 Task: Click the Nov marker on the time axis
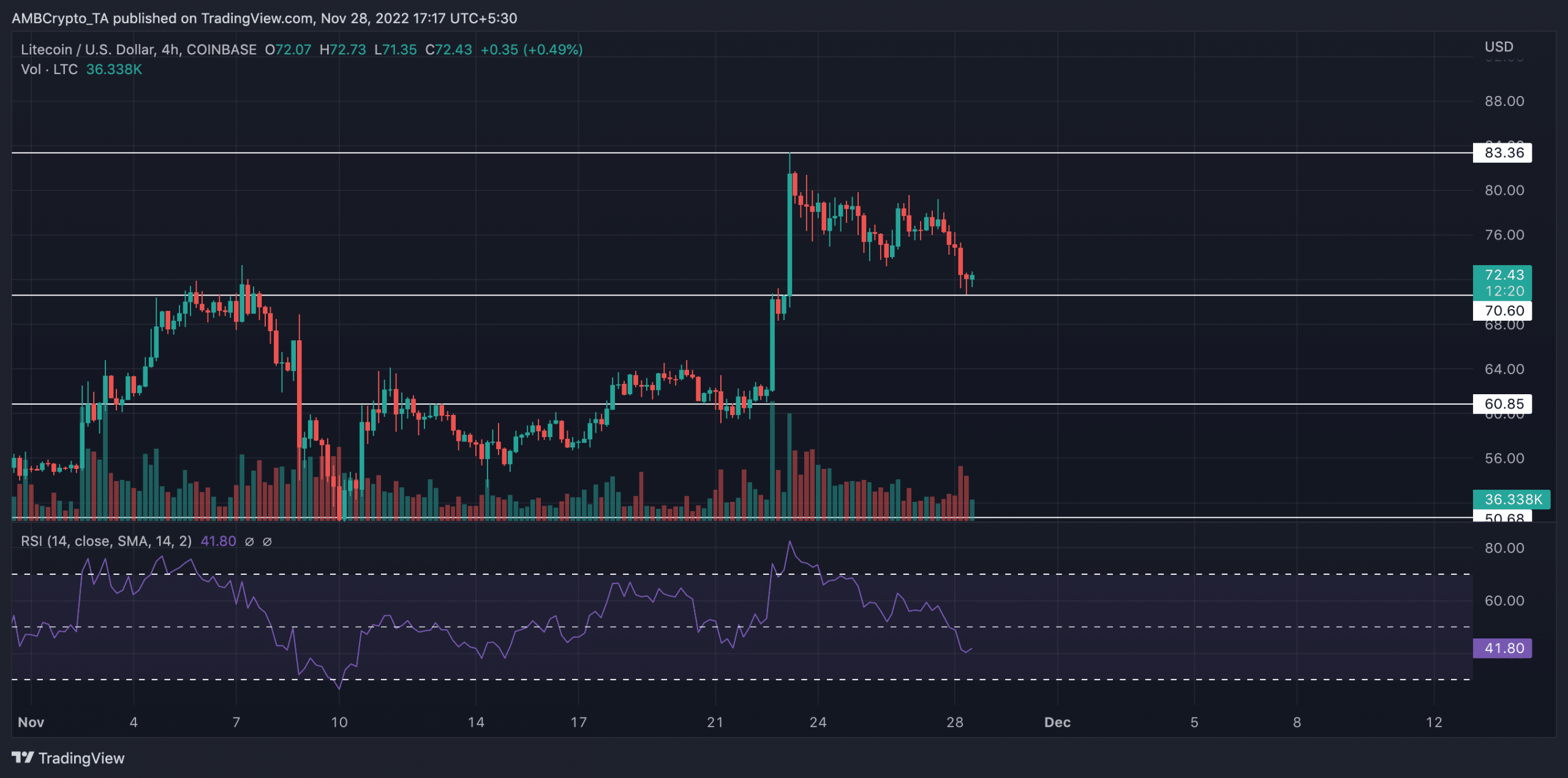click(31, 722)
